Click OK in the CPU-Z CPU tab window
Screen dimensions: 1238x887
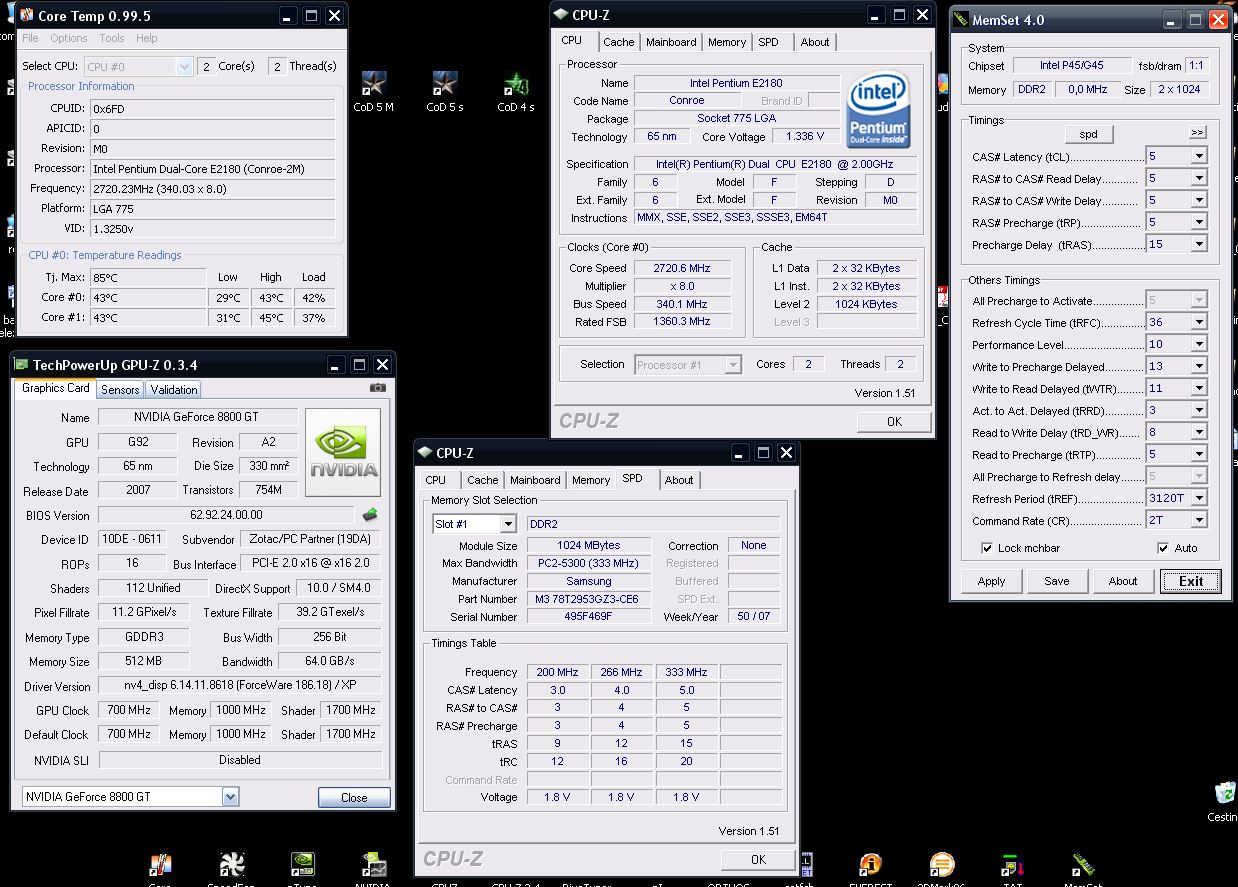[x=894, y=422]
